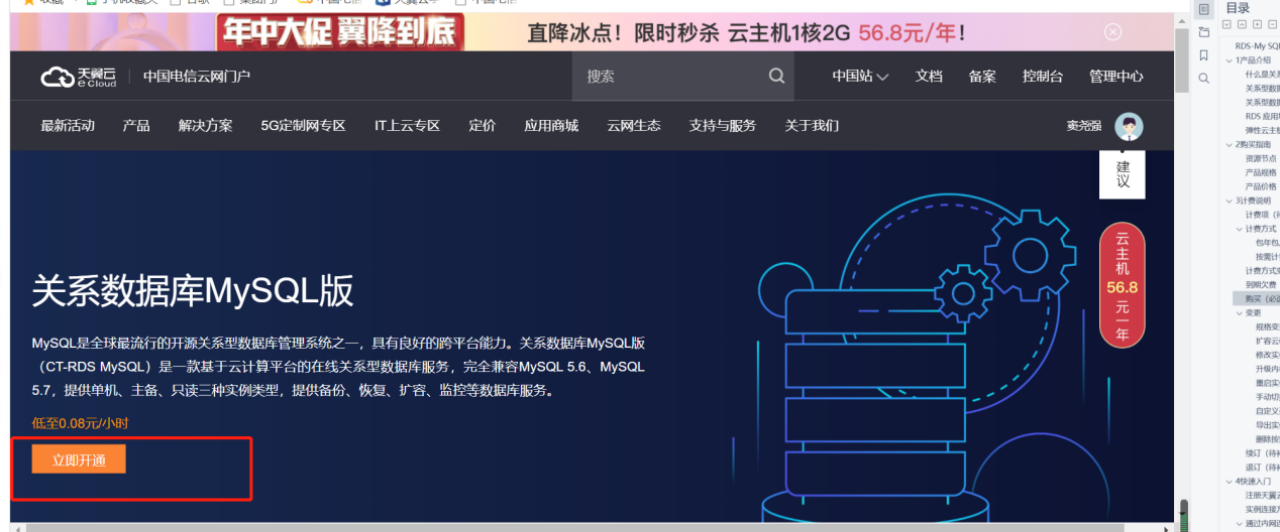The image size is (1280, 532).
Task: Open the 最新活动 nav menu
Action: click(67, 126)
